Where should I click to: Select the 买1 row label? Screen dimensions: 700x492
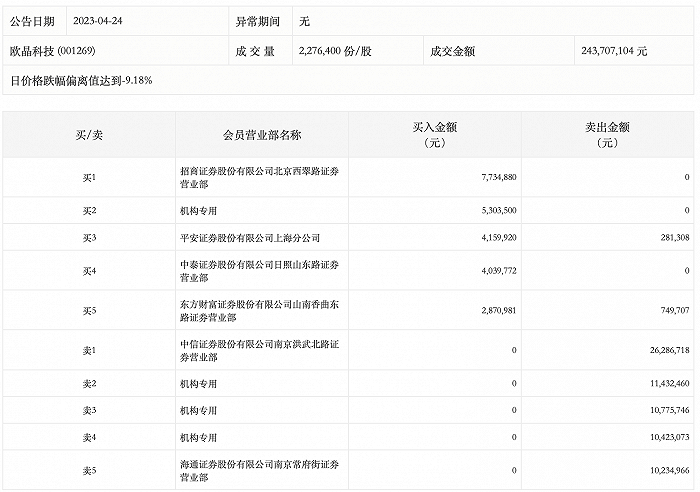click(x=89, y=178)
